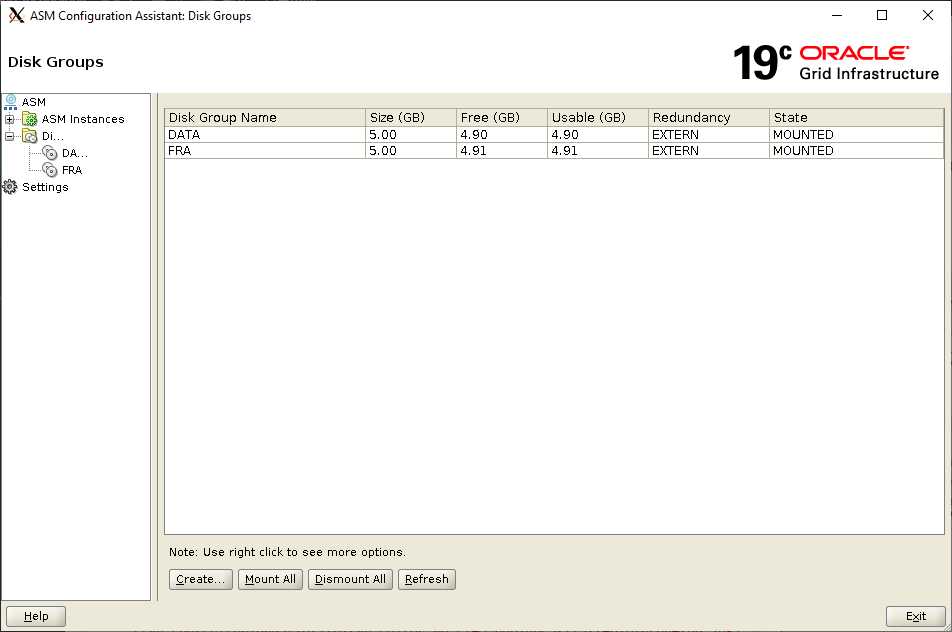
Task: Click MOUNTED state in the FRA row
Action: coord(857,151)
